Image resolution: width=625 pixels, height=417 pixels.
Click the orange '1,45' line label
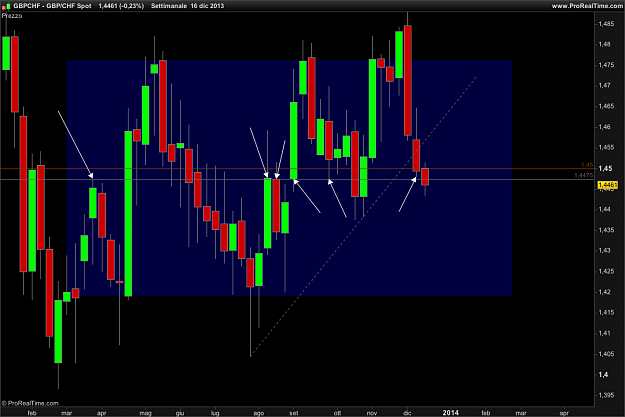pyautogui.click(x=587, y=165)
